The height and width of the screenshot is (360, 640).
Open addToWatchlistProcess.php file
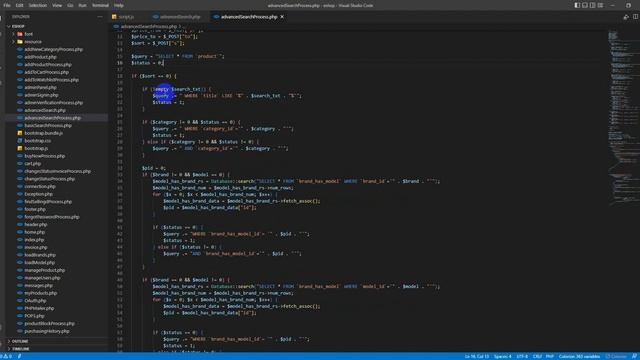click(51, 80)
